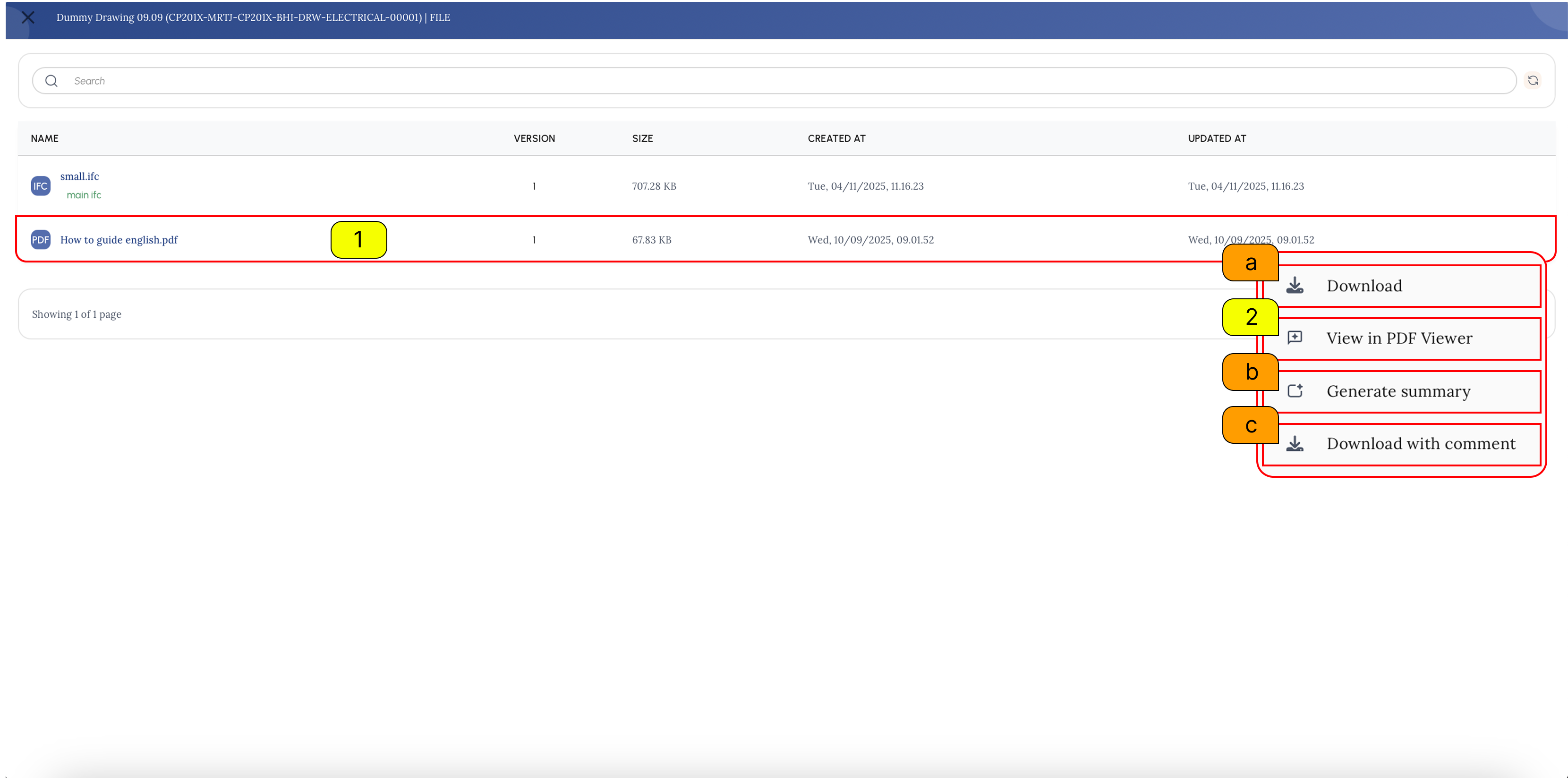
Task: Select Download from context menu
Action: [x=1402, y=286]
